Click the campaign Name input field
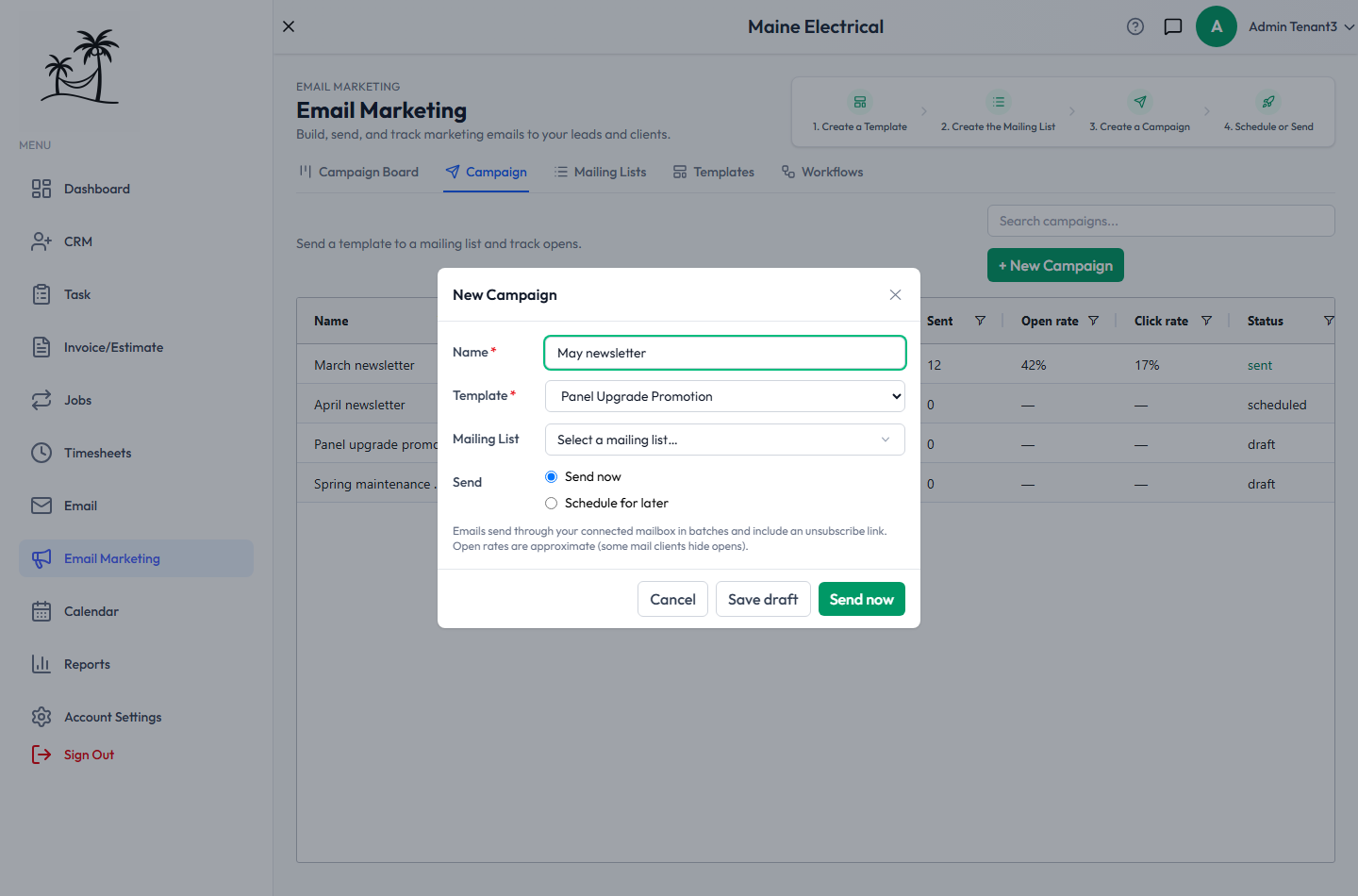Screen dimensions: 1358x896 coord(725,353)
